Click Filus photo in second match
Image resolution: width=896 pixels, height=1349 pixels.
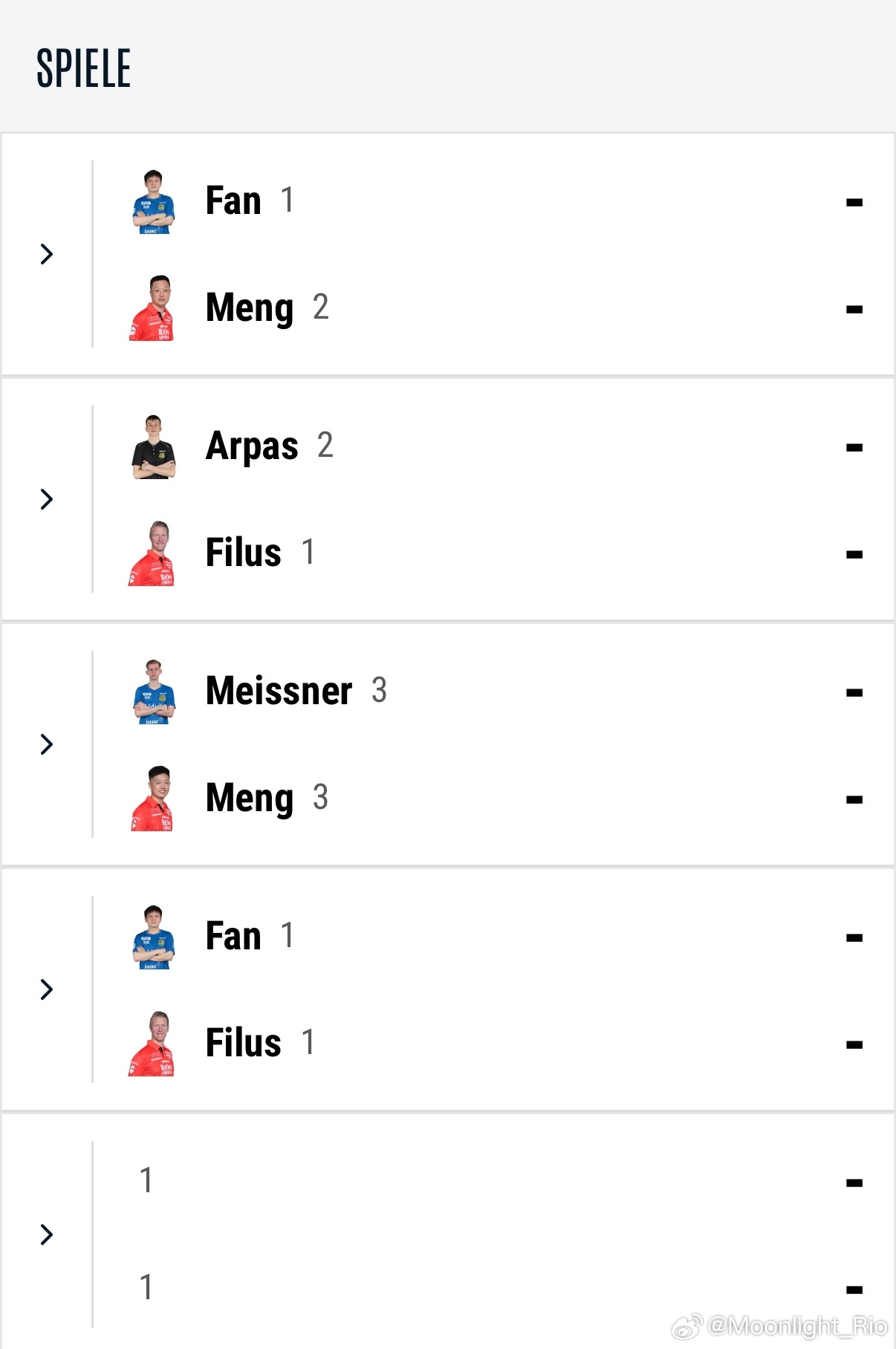pos(152,553)
